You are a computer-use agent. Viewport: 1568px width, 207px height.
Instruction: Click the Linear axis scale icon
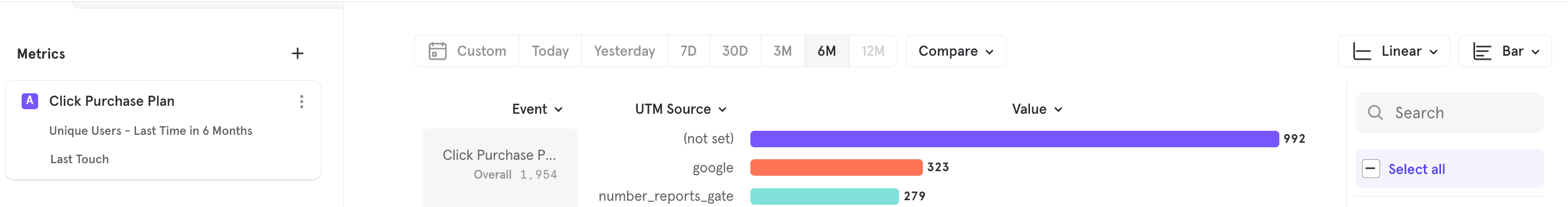tap(1362, 52)
